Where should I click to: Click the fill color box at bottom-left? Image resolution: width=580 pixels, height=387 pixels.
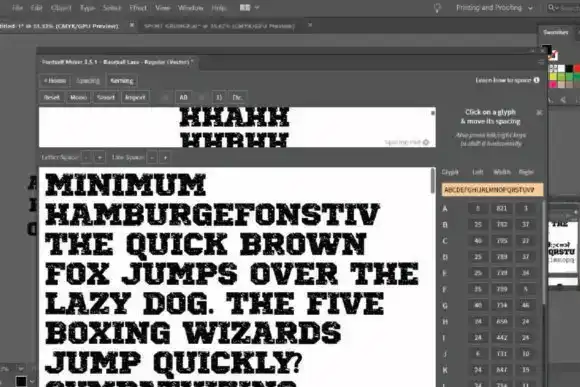coord(21,381)
